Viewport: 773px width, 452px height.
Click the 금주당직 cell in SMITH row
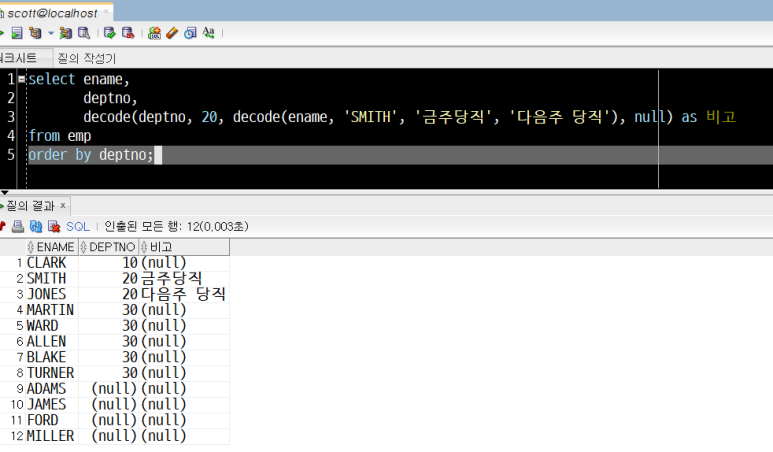point(184,278)
